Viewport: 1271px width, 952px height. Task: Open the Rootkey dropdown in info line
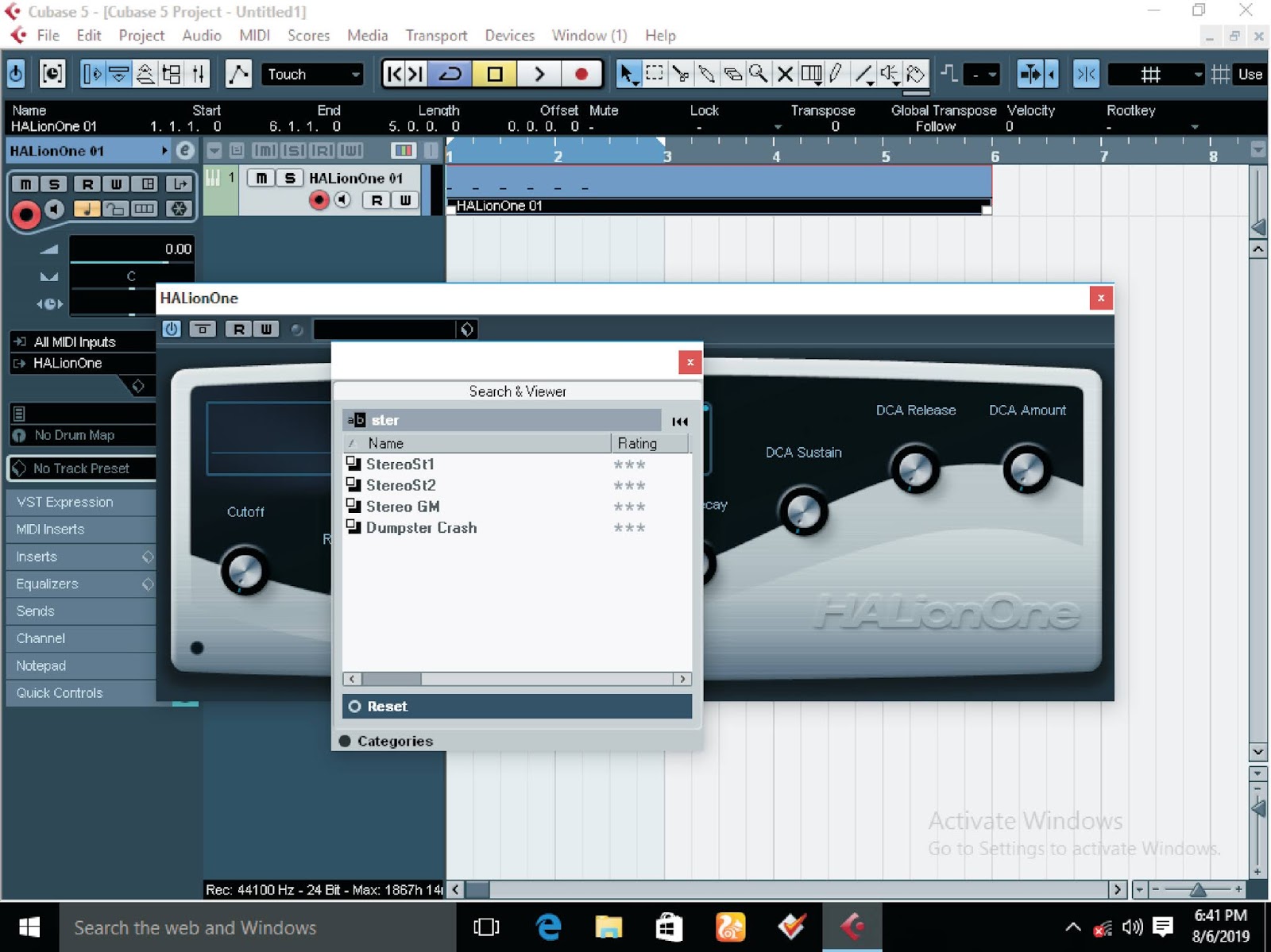pyautogui.click(x=1194, y=127)
